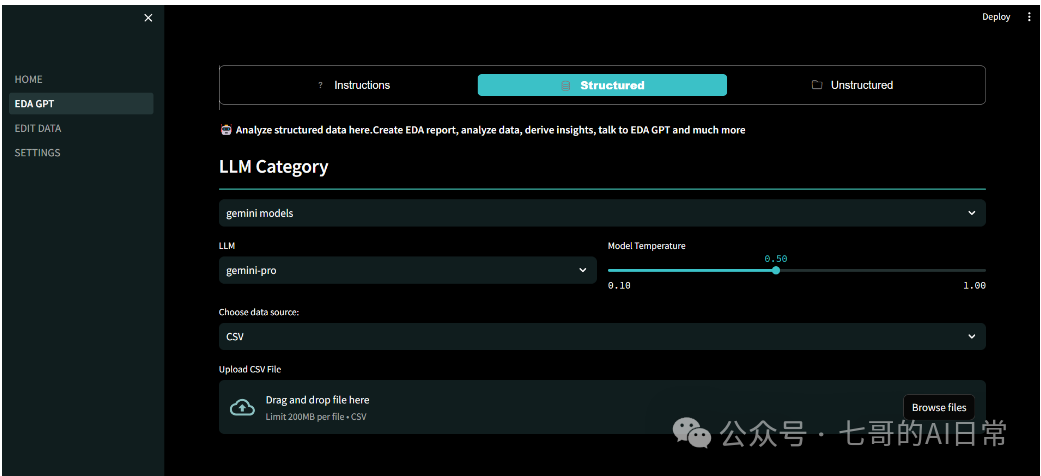Click the Limit 200MB per file text
The height and width of the screenshot is (476, 1041).
316,417
